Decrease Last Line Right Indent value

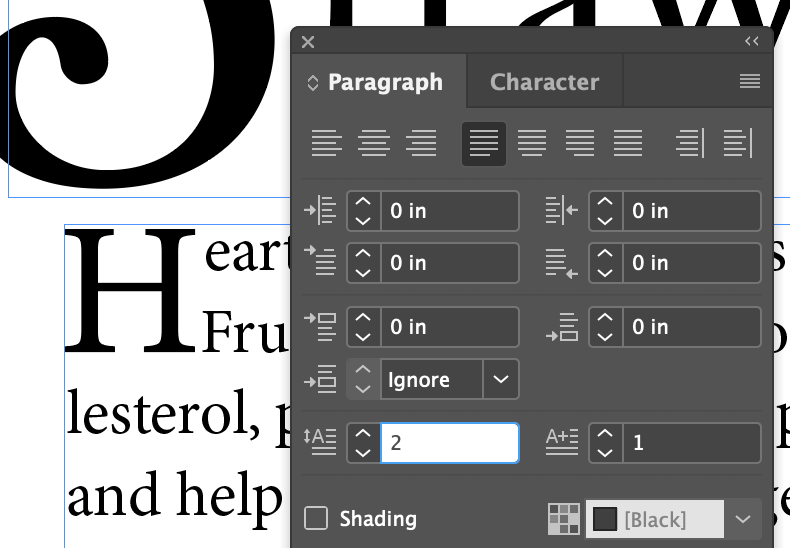[605, 272]
